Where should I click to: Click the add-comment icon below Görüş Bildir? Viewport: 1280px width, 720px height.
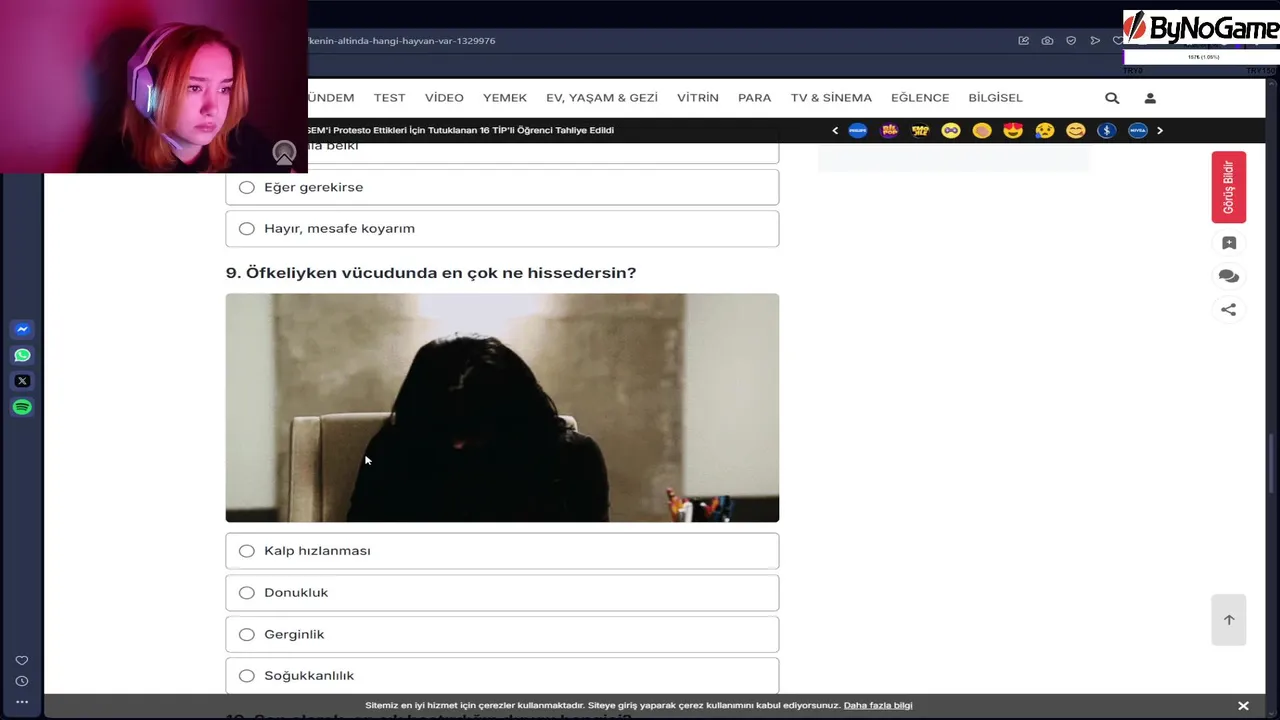[1229, 243]
